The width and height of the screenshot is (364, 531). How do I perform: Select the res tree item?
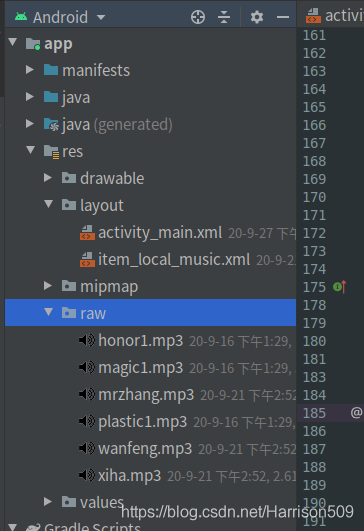(72, 152)
